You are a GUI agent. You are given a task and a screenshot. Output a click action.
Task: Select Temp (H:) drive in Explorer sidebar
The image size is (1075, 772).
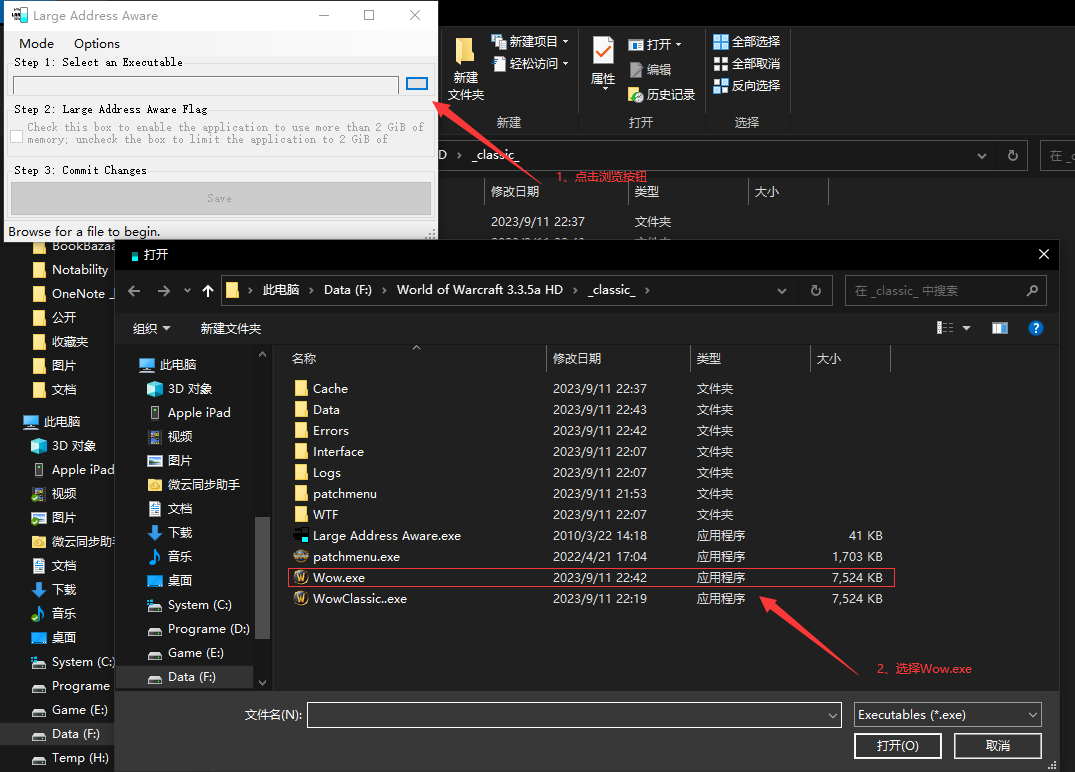pyautogui.click(x=71, y=758)
